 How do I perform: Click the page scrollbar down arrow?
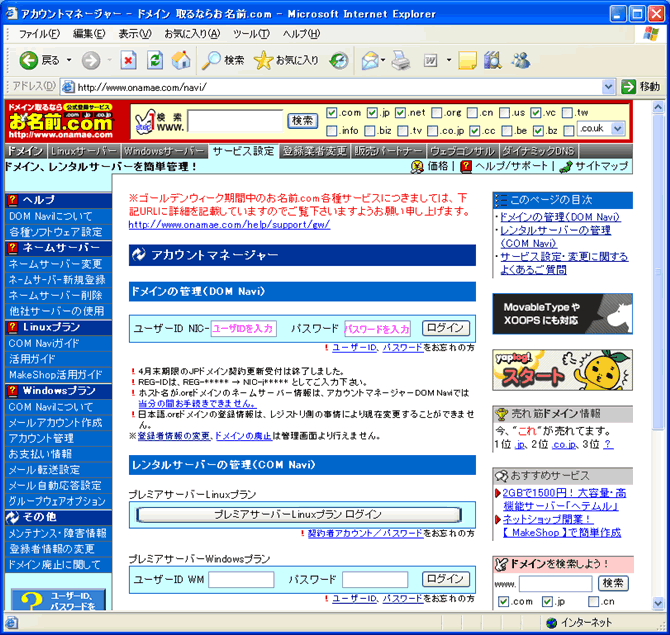pos(658,603)
